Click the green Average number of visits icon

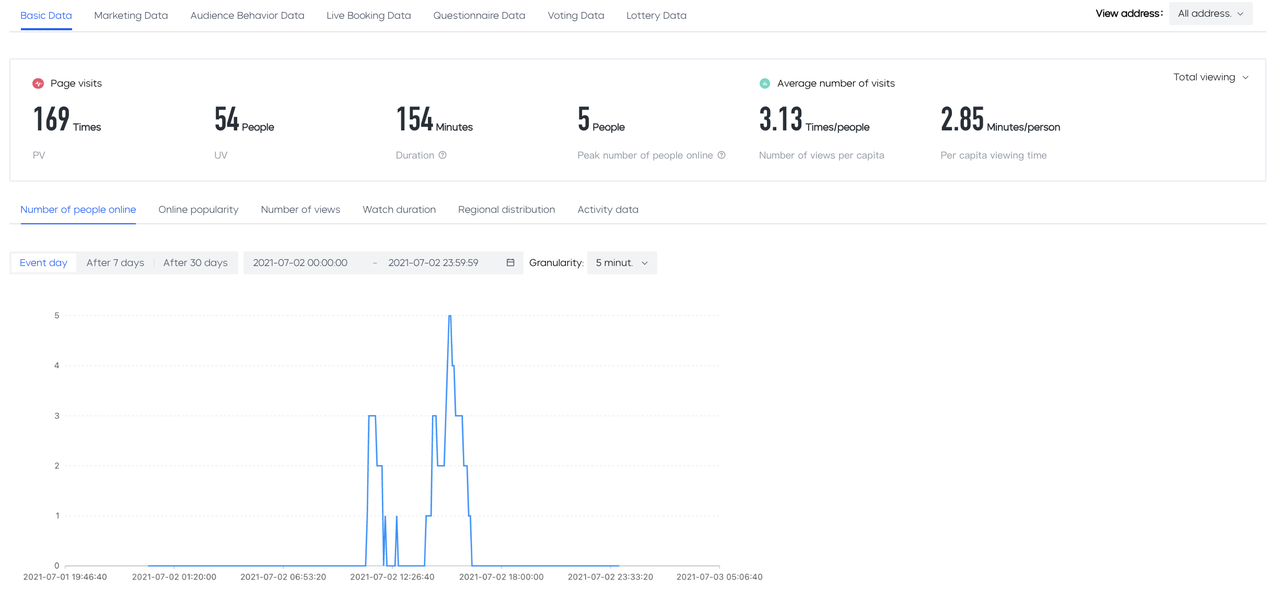coord(765,84)
